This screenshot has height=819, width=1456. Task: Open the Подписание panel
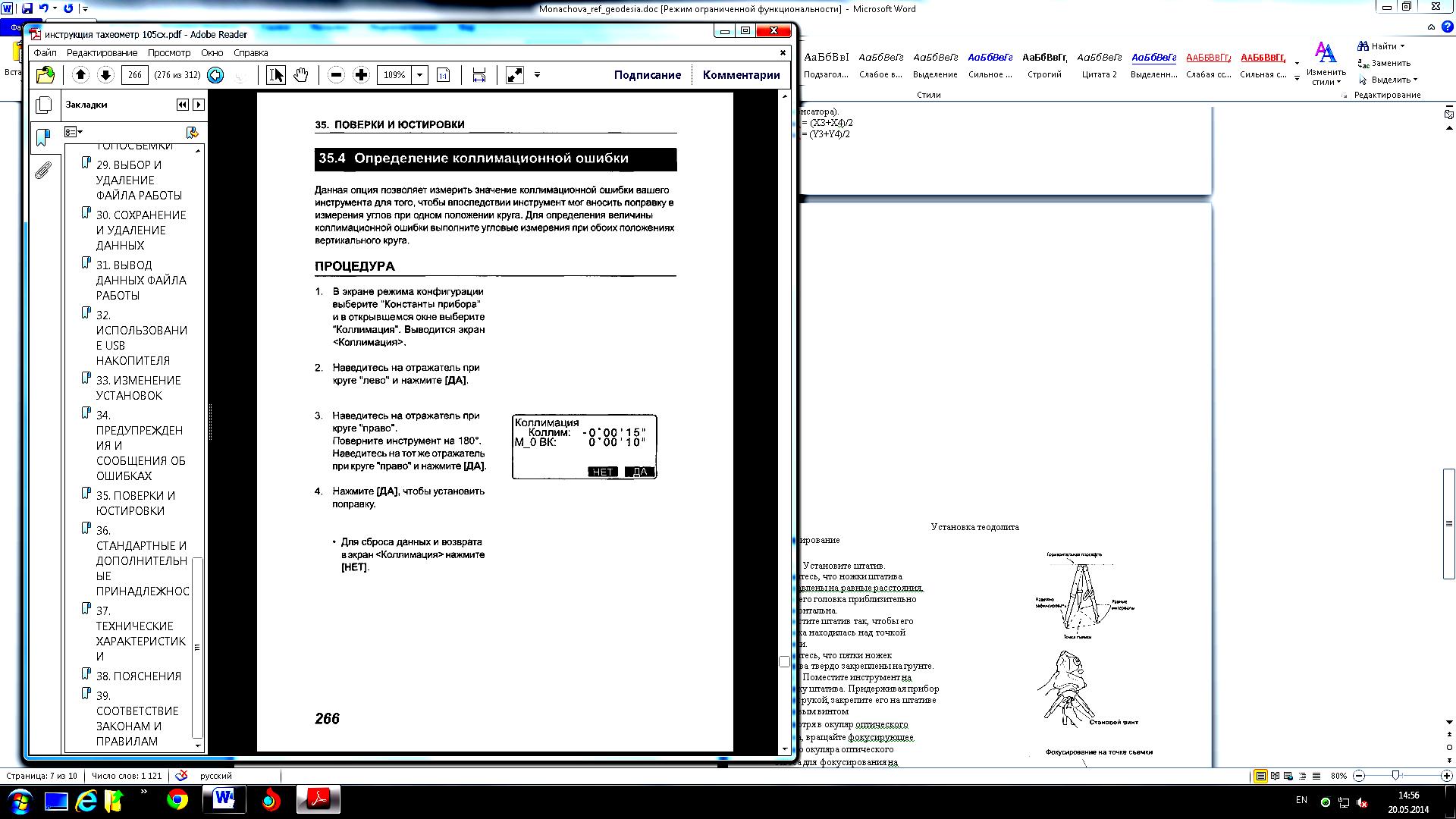point(648,74)
